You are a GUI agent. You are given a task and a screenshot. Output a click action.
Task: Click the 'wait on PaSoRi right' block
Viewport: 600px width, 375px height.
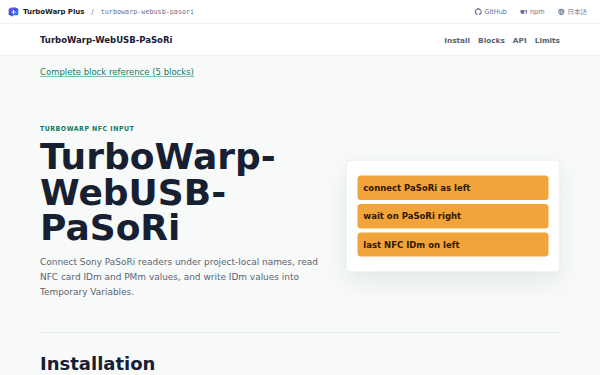click(x=453, y=216)
